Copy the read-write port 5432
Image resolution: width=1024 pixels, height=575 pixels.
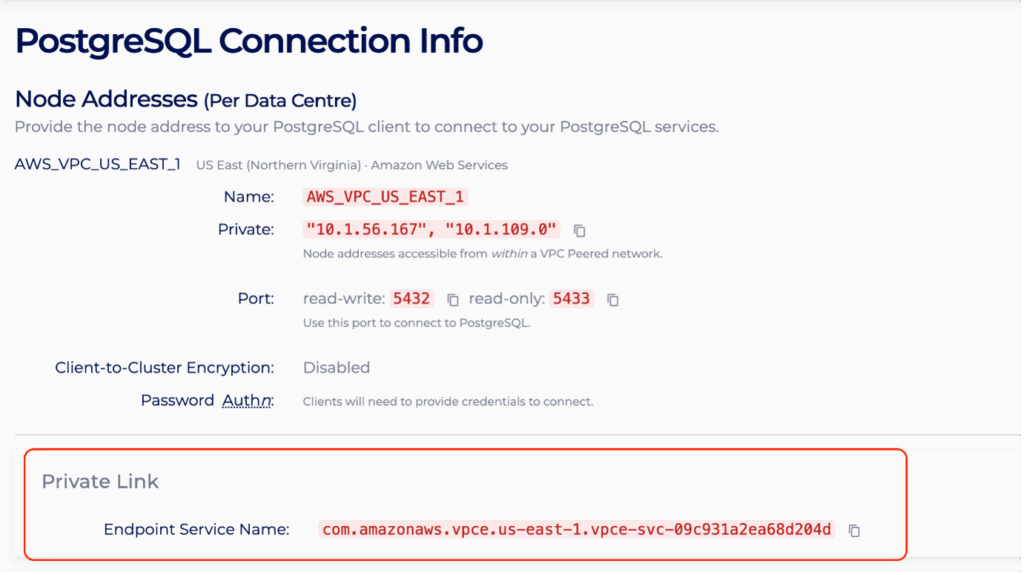click(x=453, y=299)
